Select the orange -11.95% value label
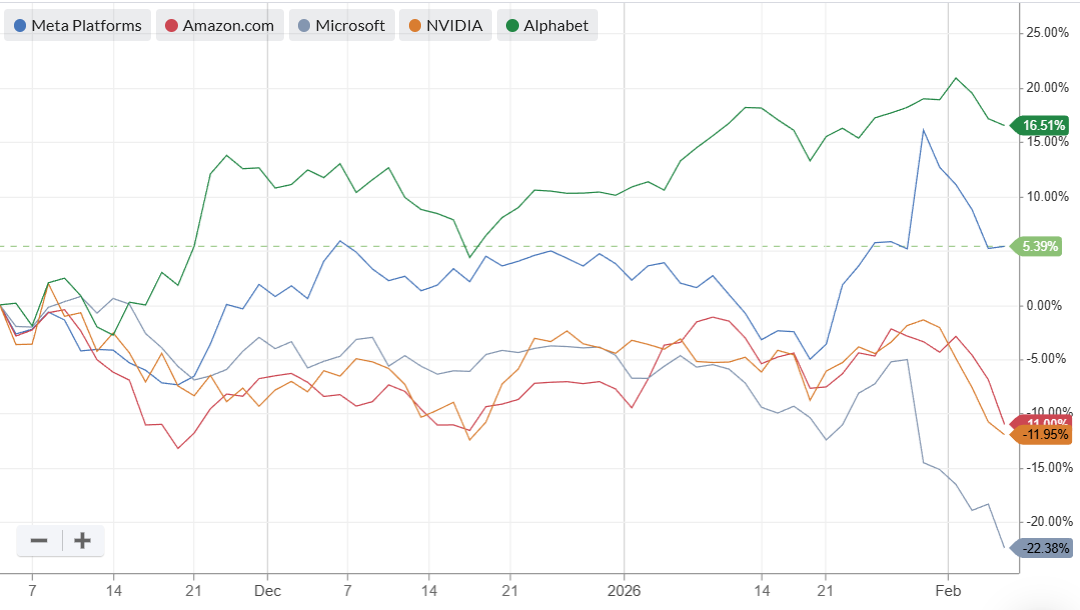The width and height of the screenshot is (1080, 610). [1041, 434]
